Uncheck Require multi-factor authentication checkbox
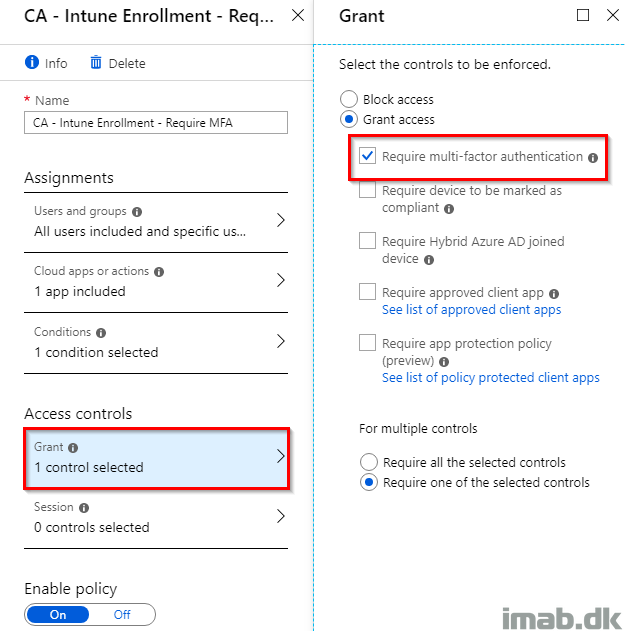 367,156
